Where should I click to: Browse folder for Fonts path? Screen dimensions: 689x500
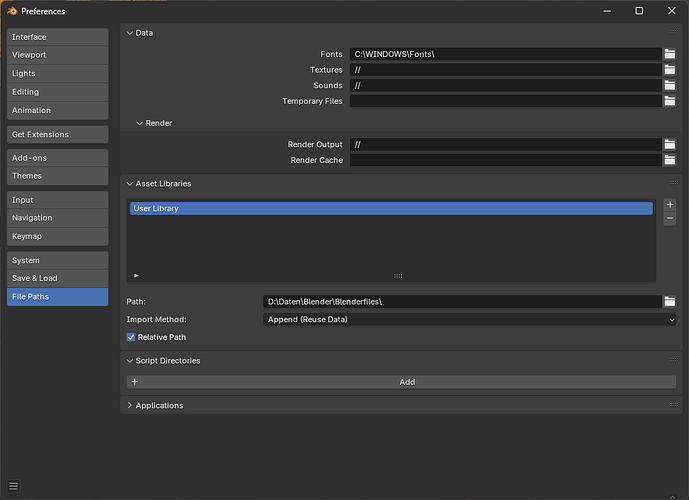669,54
